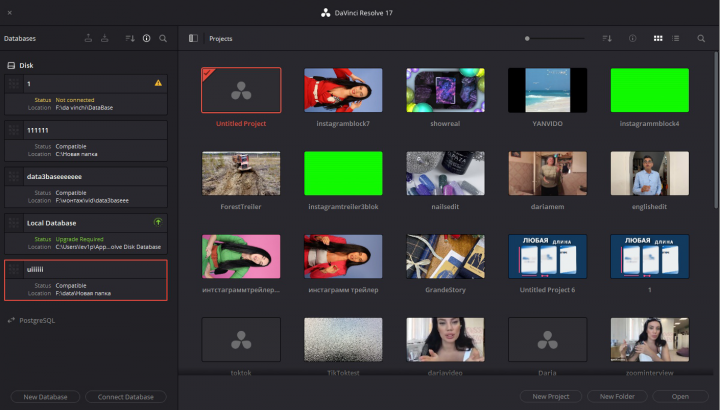The width and height of the screenshot is (720, 410).
Task: Select the data3baseeeeee database entry
Action: pyautogui.click(x=86, y=187)
